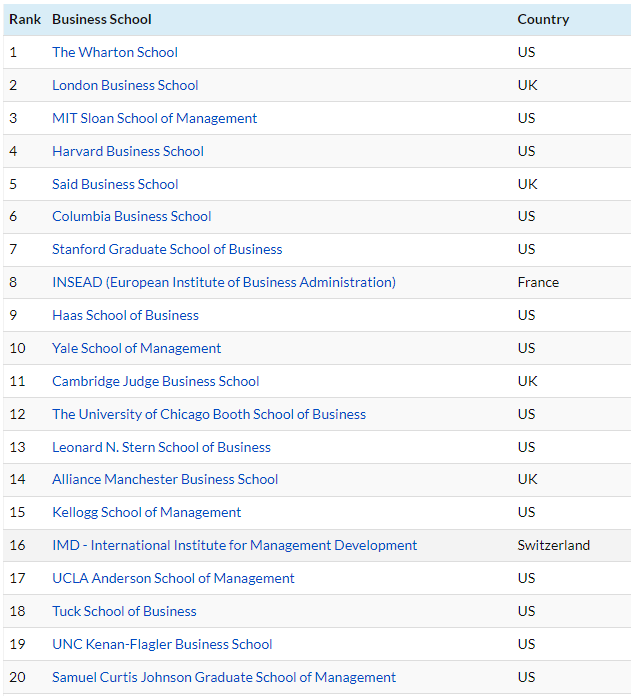Open The Wharton School link
This screenshot has height=696, width=636.
[x=115, y=52]
